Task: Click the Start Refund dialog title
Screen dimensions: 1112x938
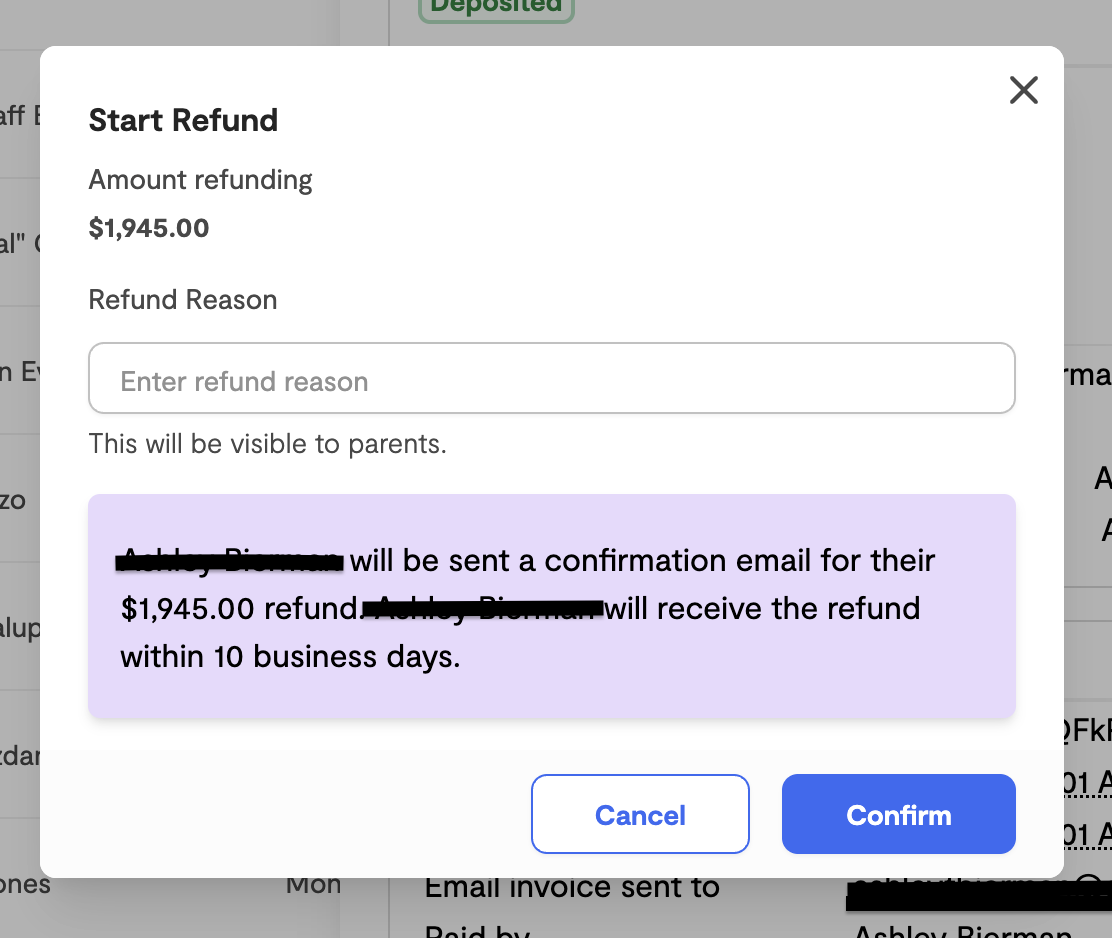Action: point(183,120)
